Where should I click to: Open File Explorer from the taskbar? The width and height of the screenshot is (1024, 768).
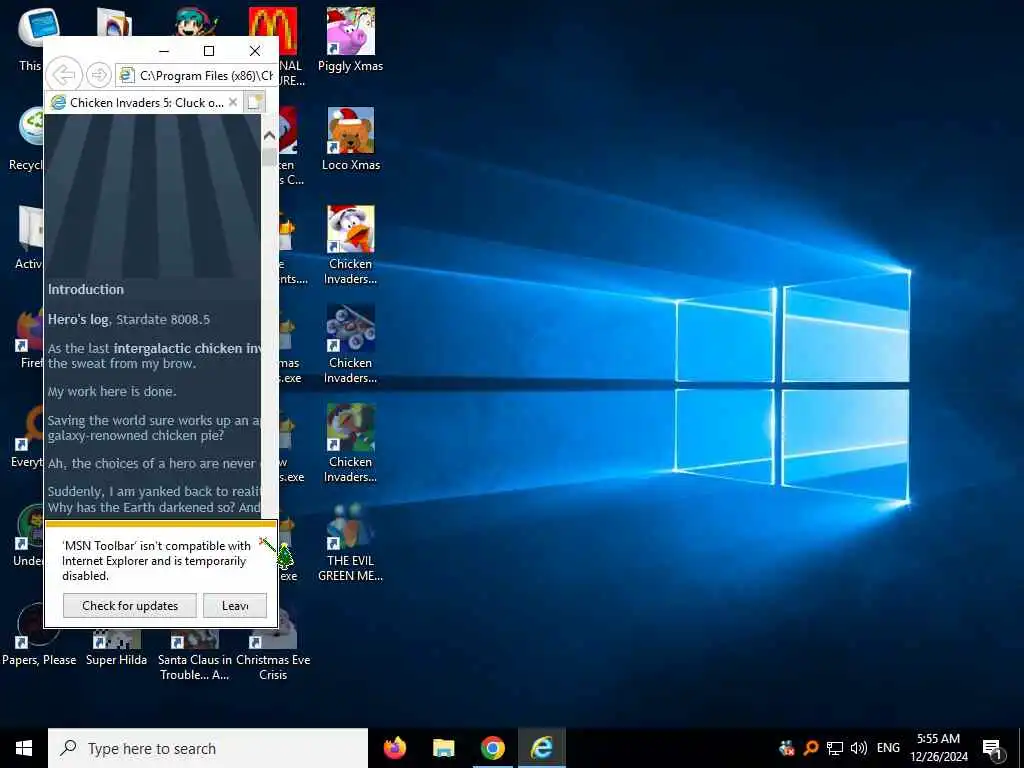443,748
